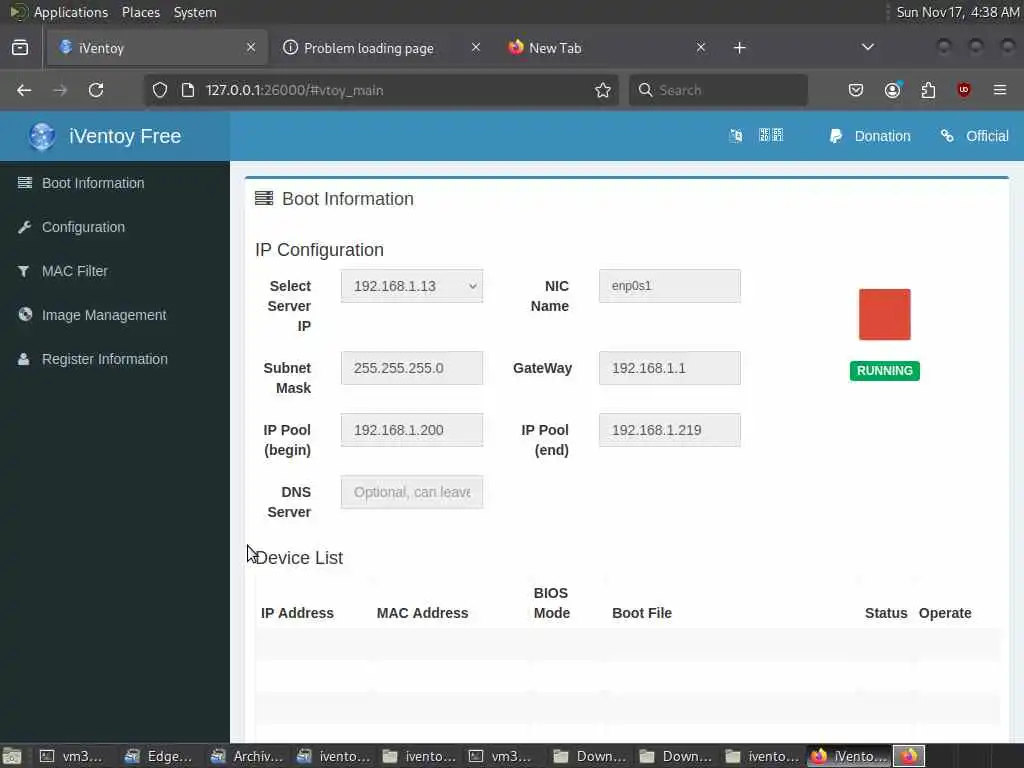Viewport: 1024px width, 768px height.
Task: Click the MAC Address column header
Action: point(423,613)
